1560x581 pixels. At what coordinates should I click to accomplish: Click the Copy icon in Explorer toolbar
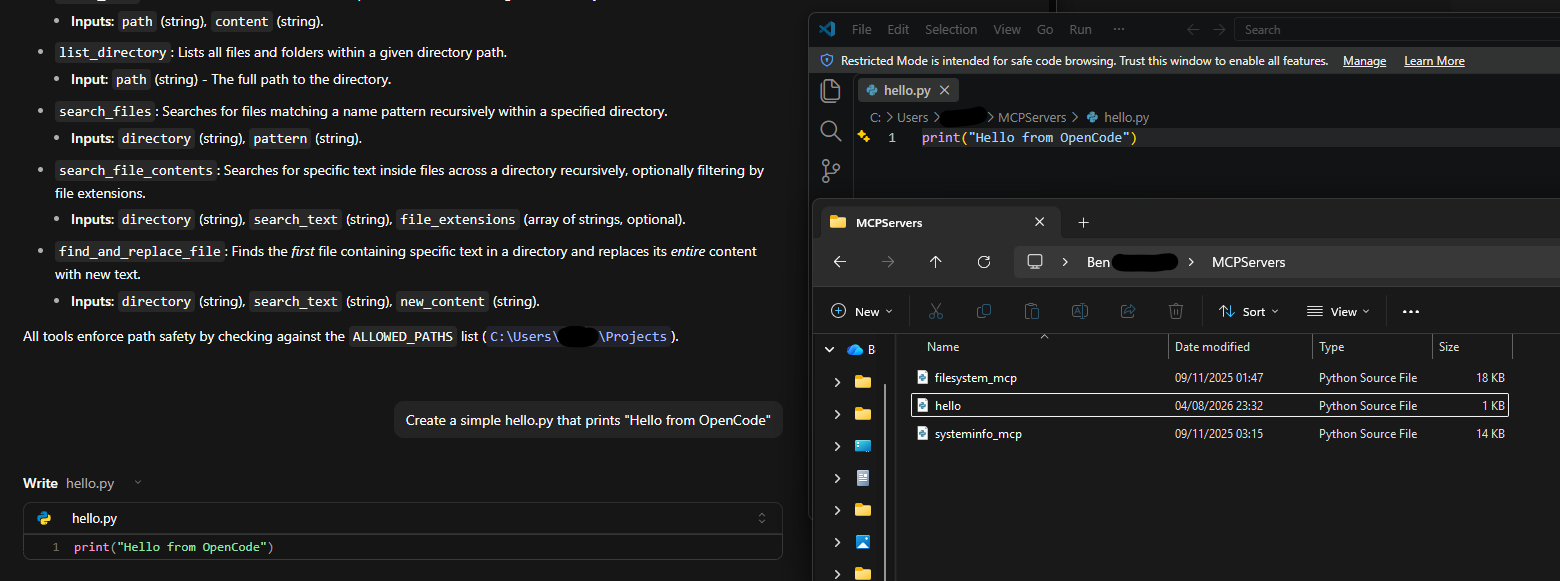(x=984, y=311)
